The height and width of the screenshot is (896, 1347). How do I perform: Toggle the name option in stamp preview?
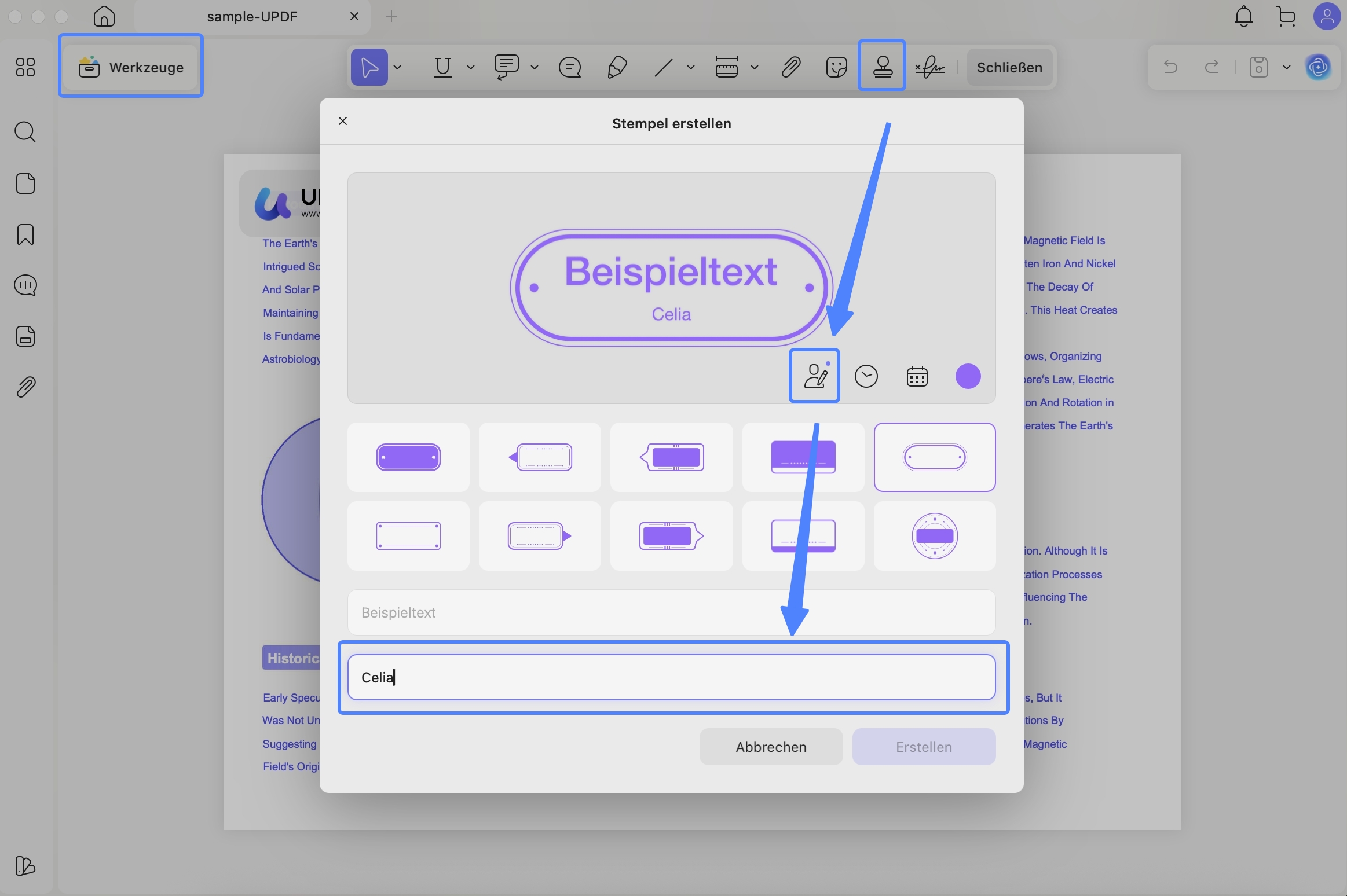point(815,376)
